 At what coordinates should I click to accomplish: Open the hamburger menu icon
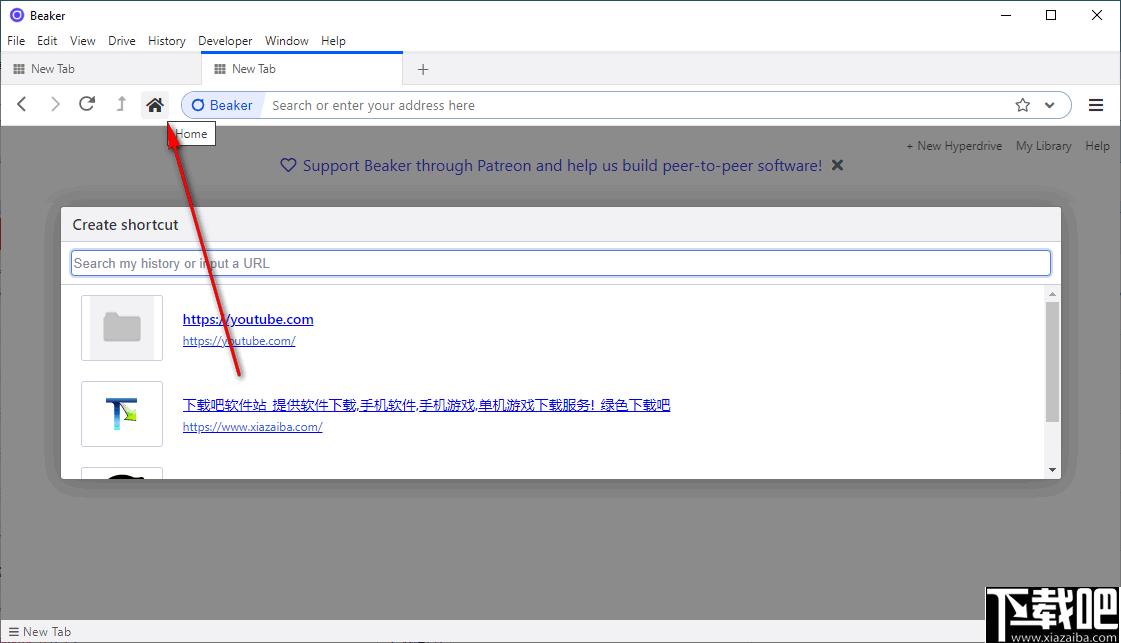pyautogui.click(x=1095, y=105)
